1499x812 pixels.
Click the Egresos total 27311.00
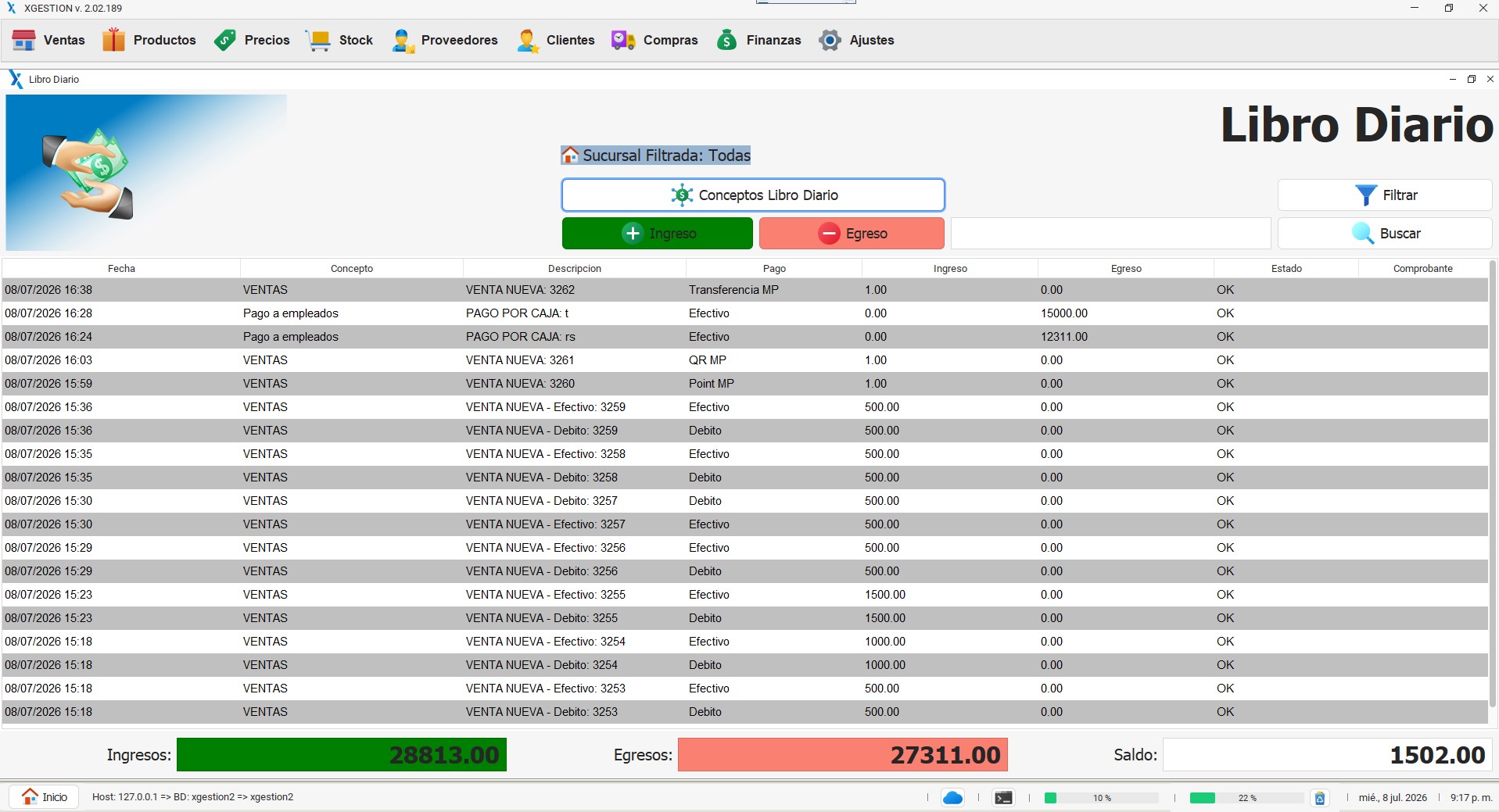[x=843, y=755]
